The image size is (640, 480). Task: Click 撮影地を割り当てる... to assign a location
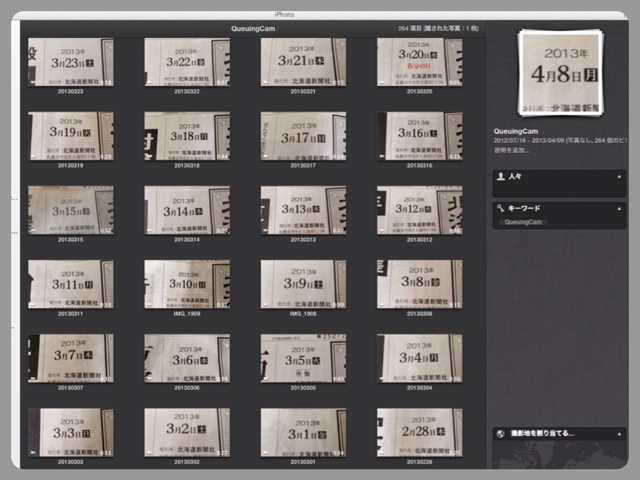pos(542,433)
